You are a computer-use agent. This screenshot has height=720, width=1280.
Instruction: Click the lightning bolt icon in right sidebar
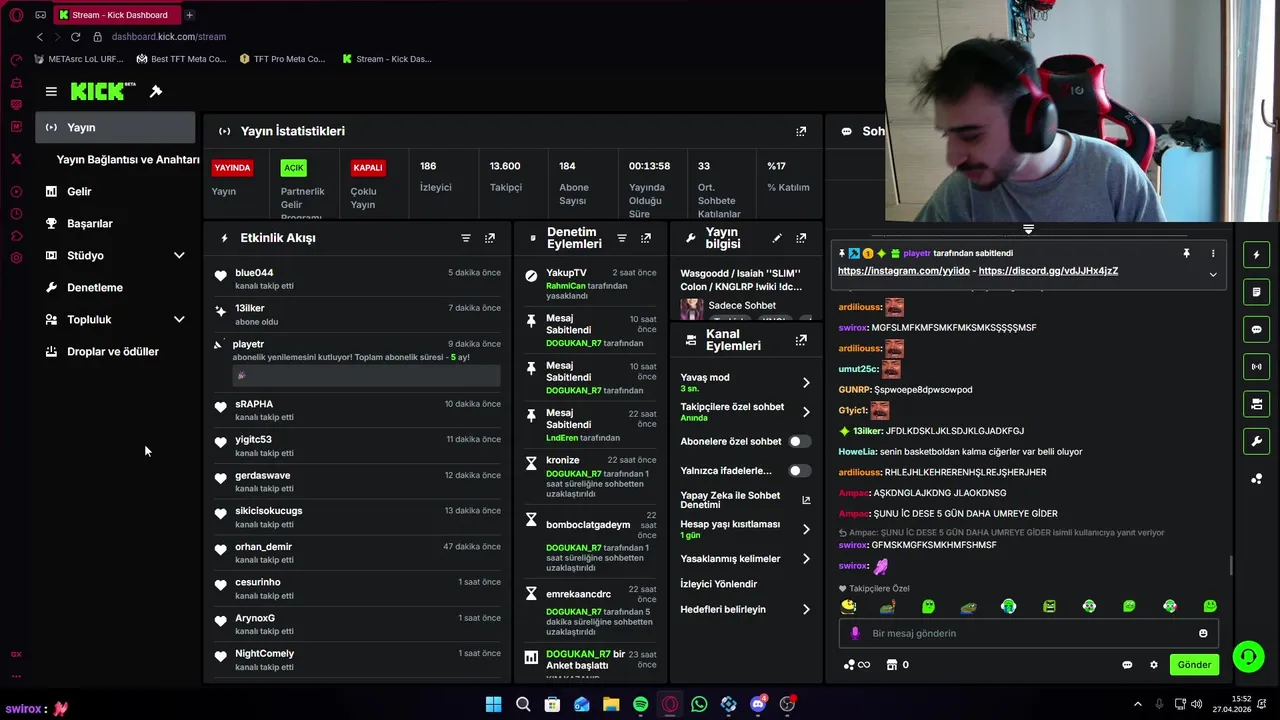[1257, 255]
